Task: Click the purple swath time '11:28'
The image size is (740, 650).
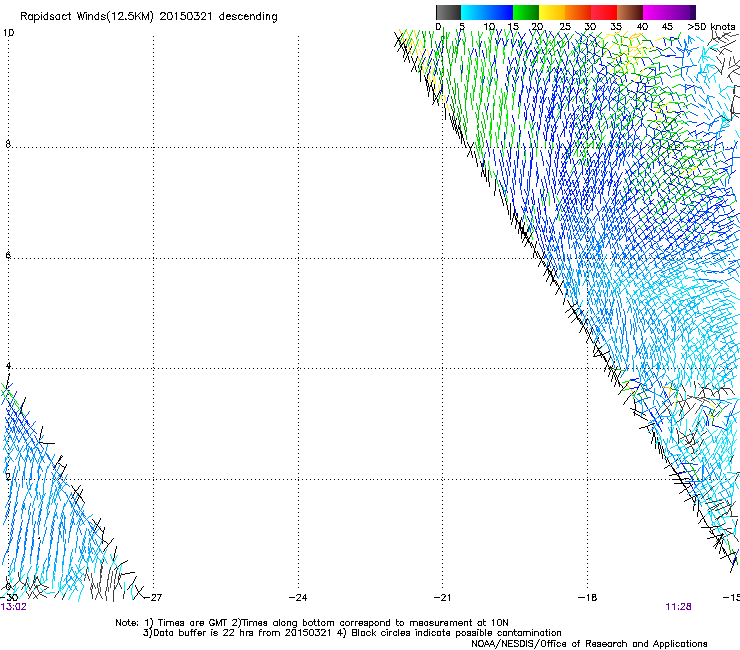Action: (678, 607)
